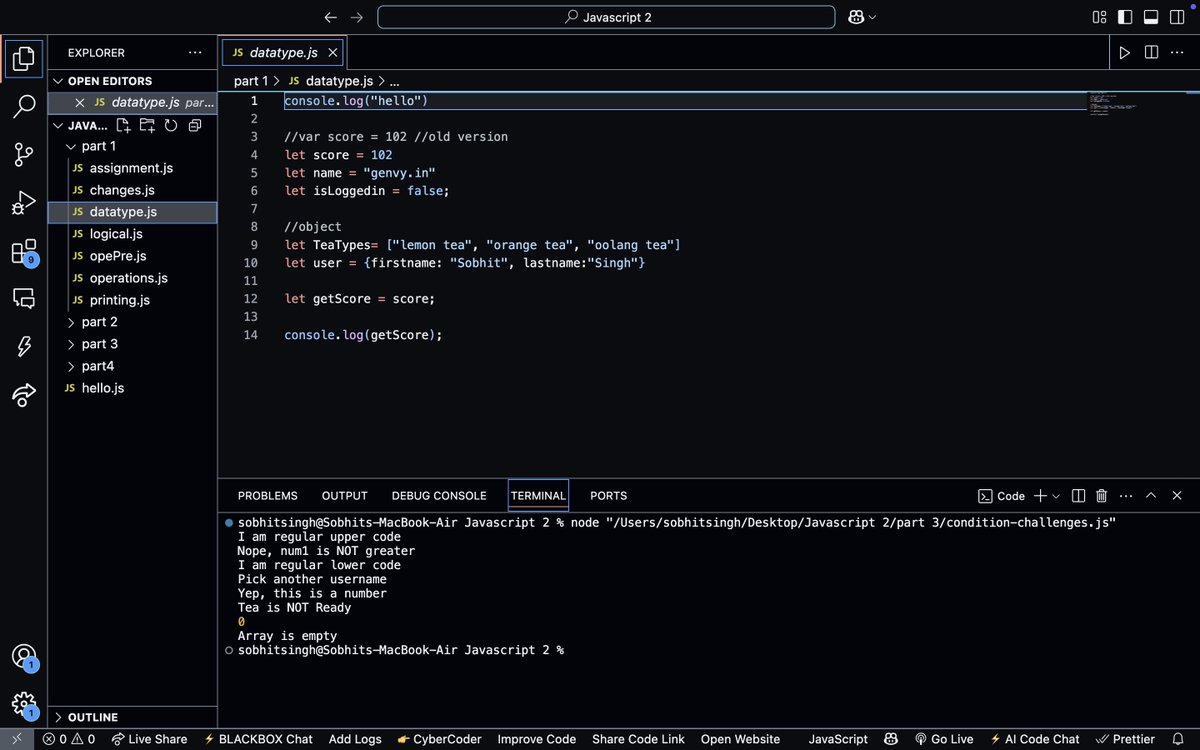Toggle the secondary side bar visibility
1200x750 pixels.
[x=1177, y=17]
